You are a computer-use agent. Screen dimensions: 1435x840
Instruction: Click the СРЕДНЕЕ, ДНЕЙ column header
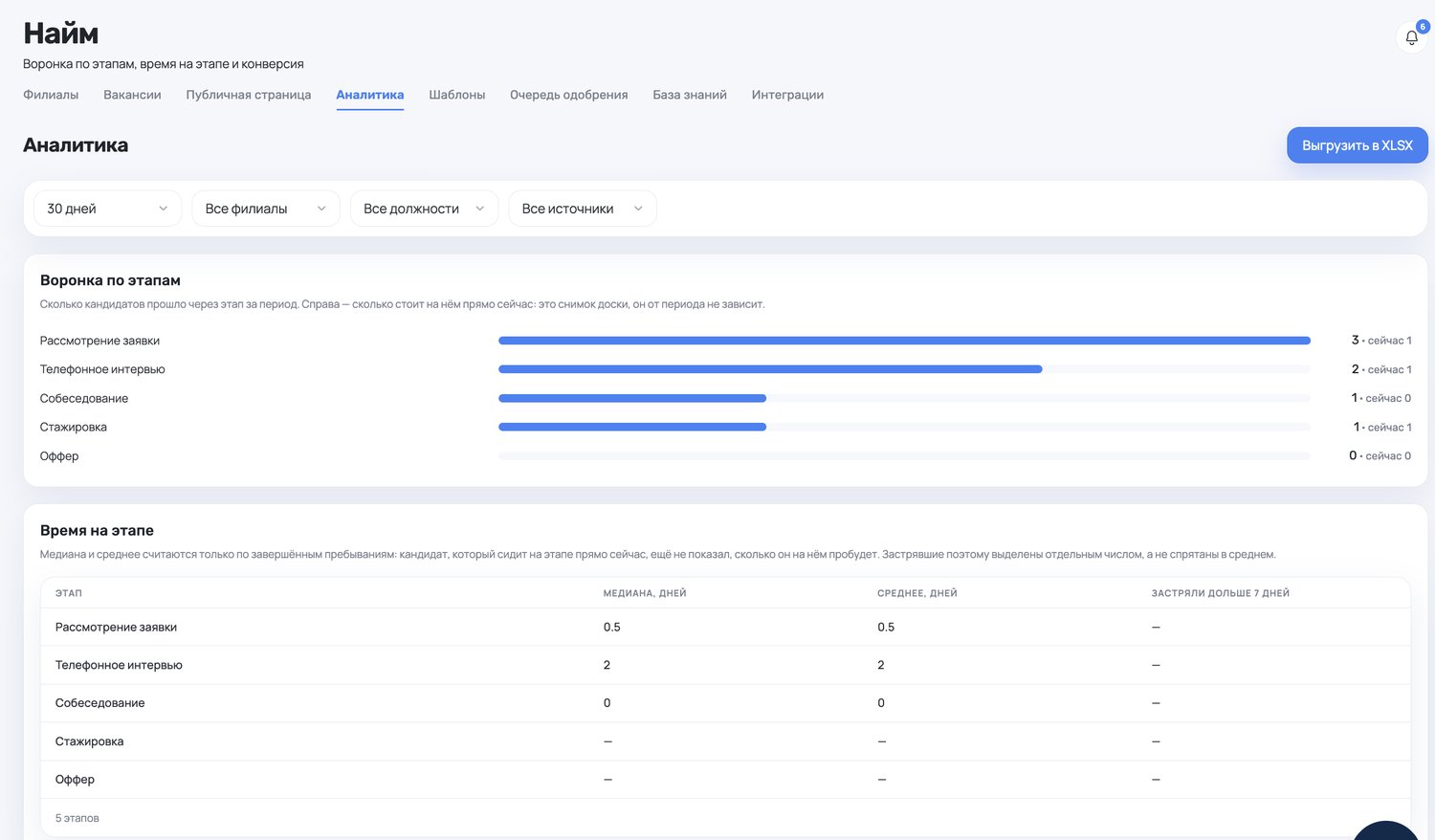pos(917,593)
